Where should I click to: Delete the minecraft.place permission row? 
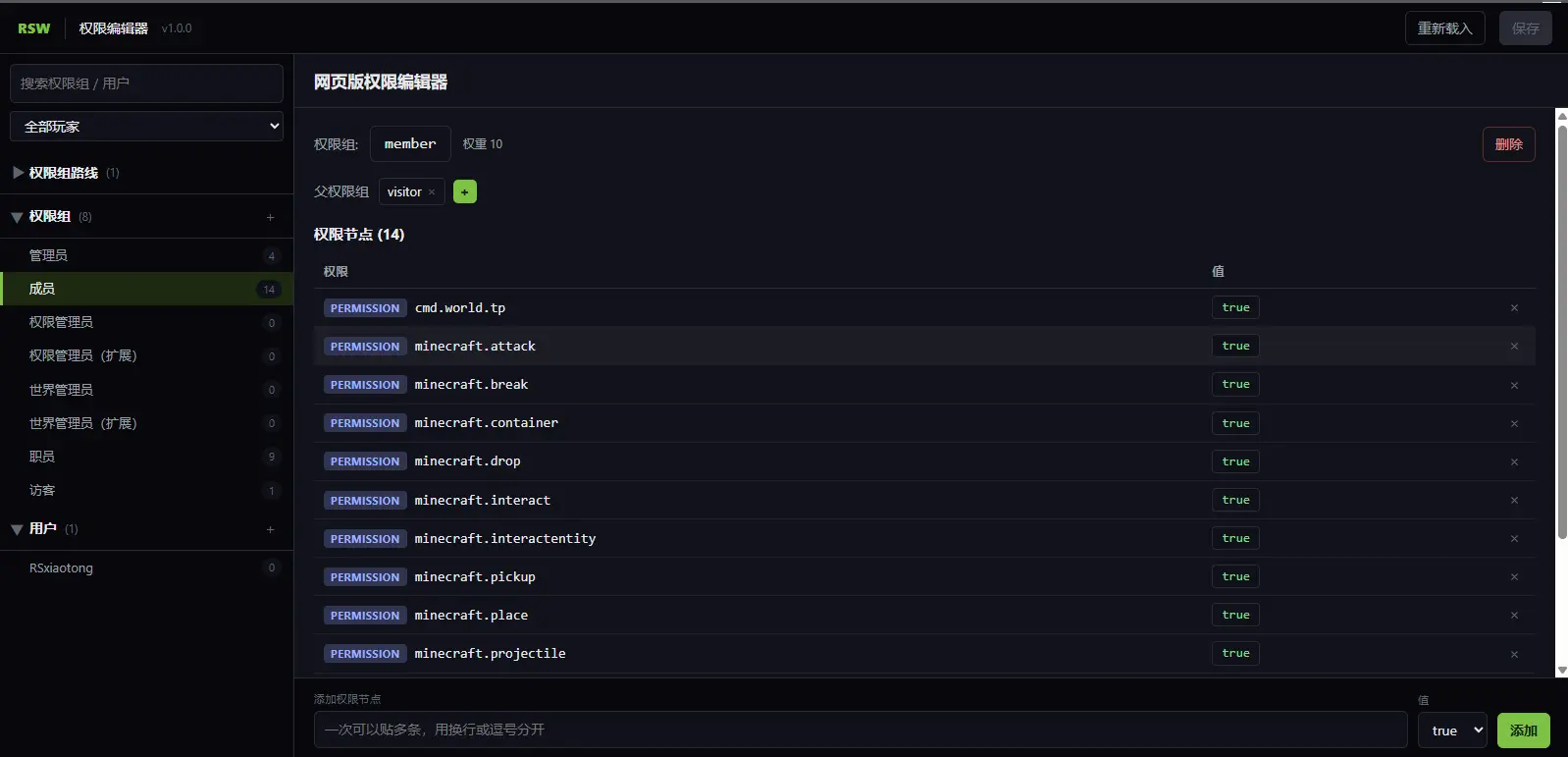click(1514, 616)
